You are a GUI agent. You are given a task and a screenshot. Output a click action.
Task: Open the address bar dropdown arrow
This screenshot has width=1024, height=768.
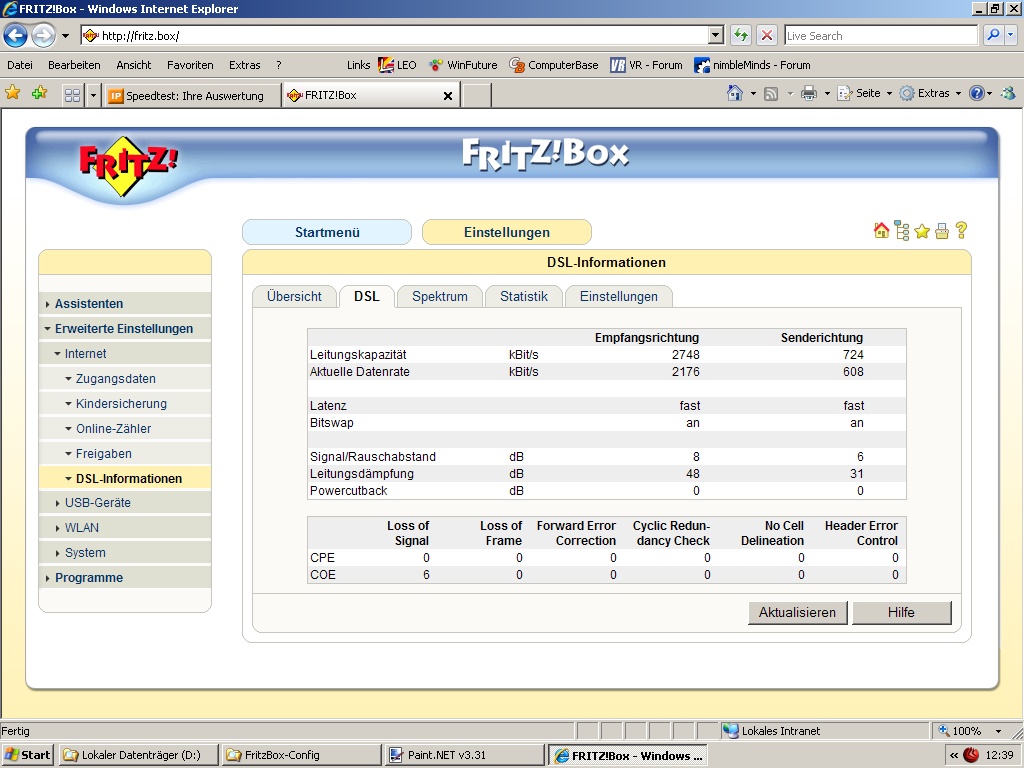click(x=716, y=35)
